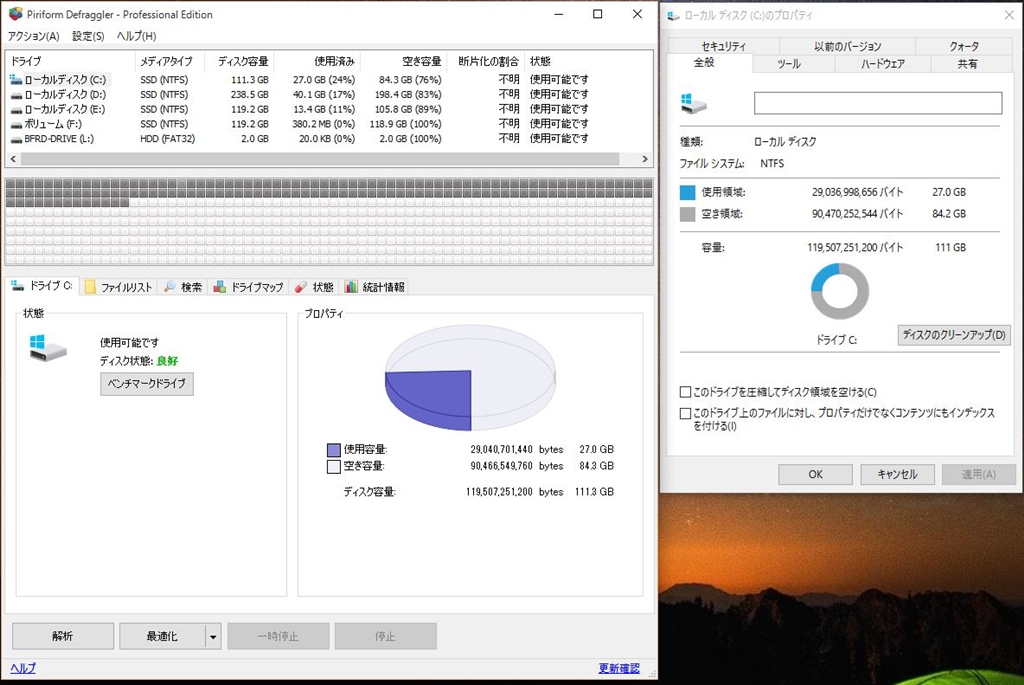Click the 状態 tab health icon
Screen dimensions: 1024x685
pyautogui.click(x=301, y=287)
